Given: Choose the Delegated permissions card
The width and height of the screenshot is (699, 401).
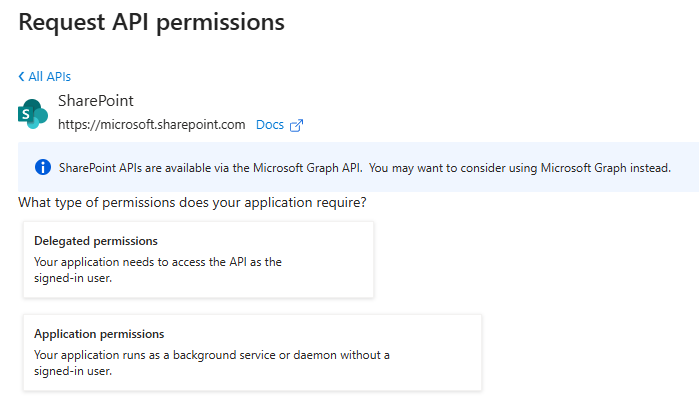Looking at the screenshot, I should [198, 259].
